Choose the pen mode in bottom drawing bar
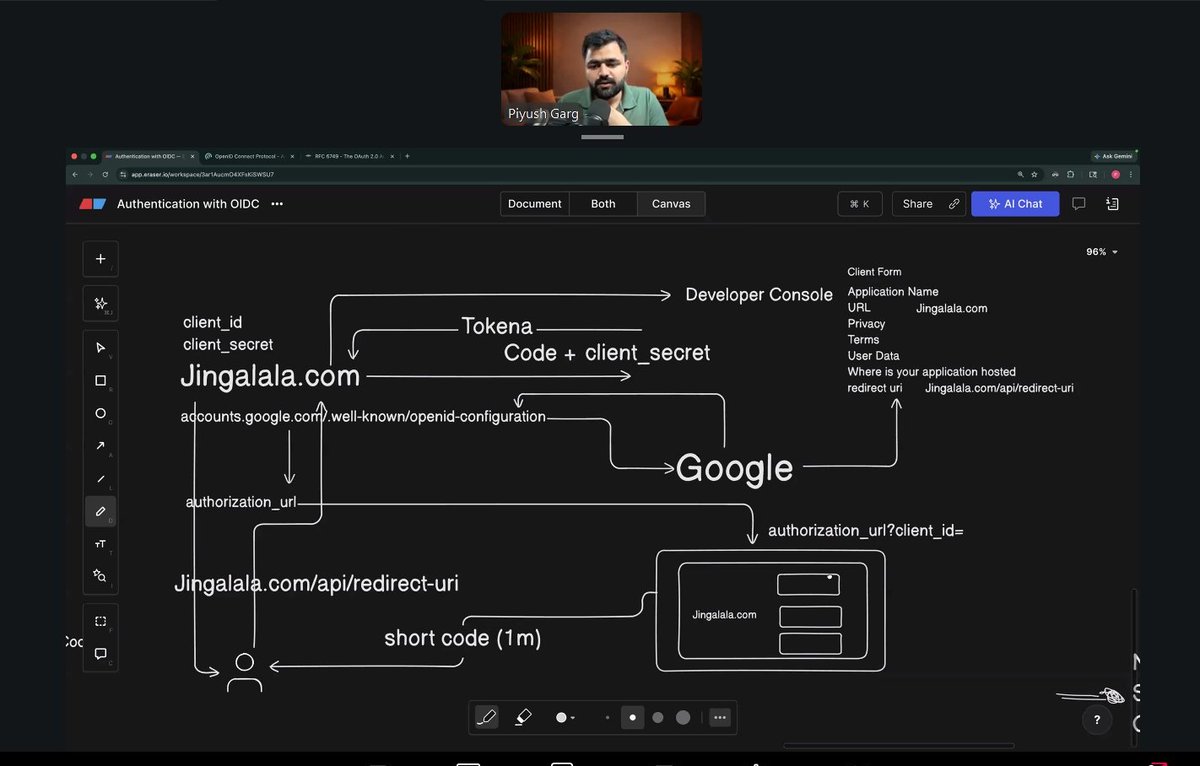 pos(487,717)
